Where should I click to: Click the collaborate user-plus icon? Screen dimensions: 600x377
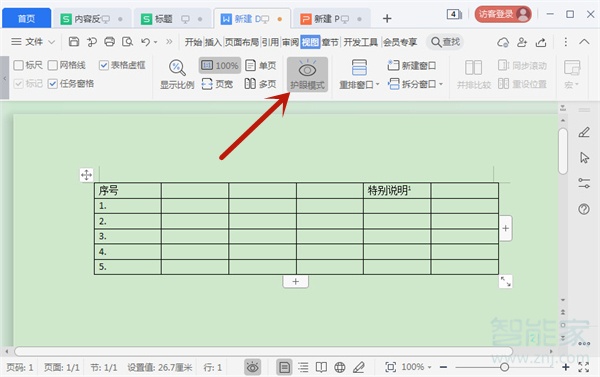522,42
